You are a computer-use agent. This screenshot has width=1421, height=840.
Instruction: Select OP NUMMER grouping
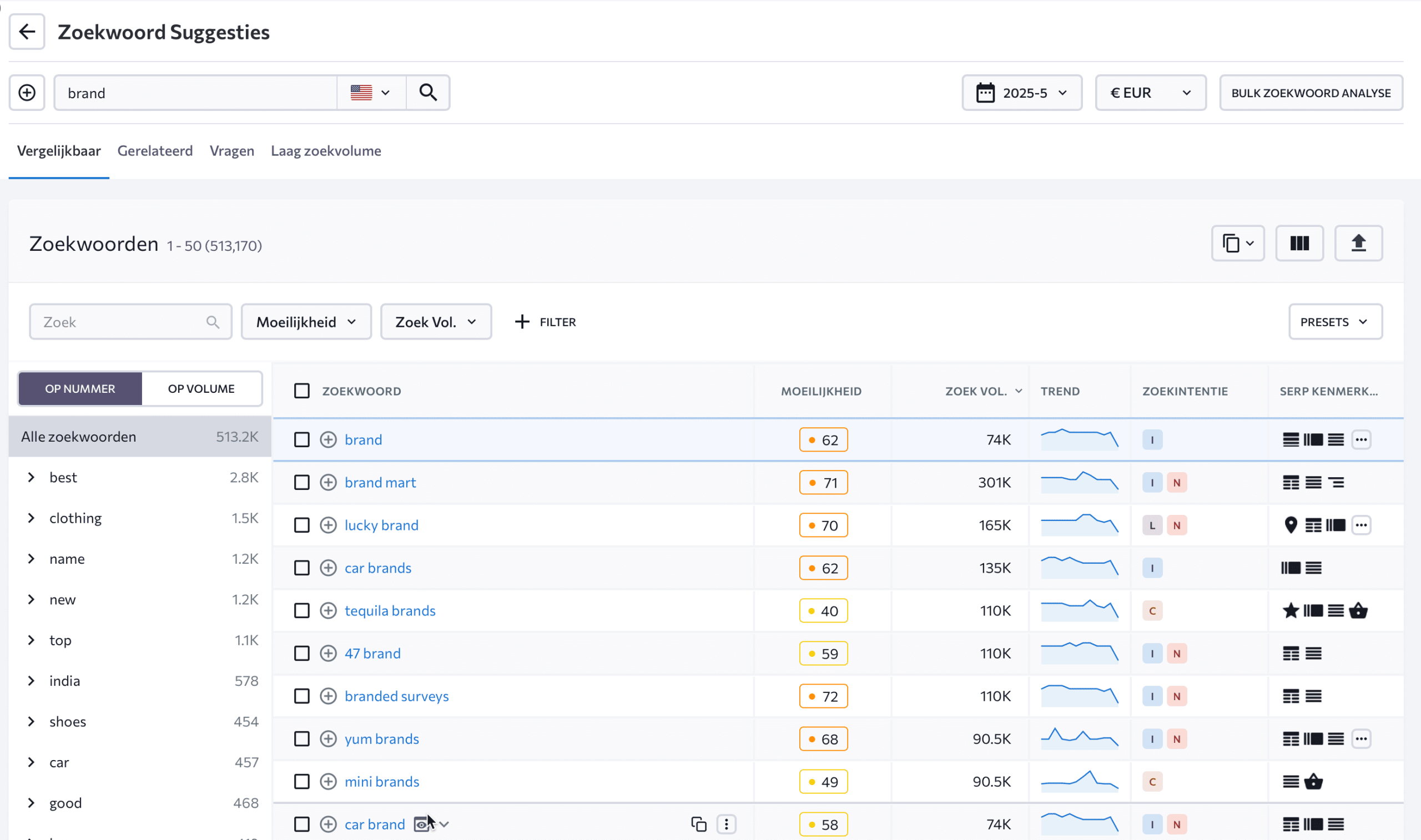coord(80,389)
